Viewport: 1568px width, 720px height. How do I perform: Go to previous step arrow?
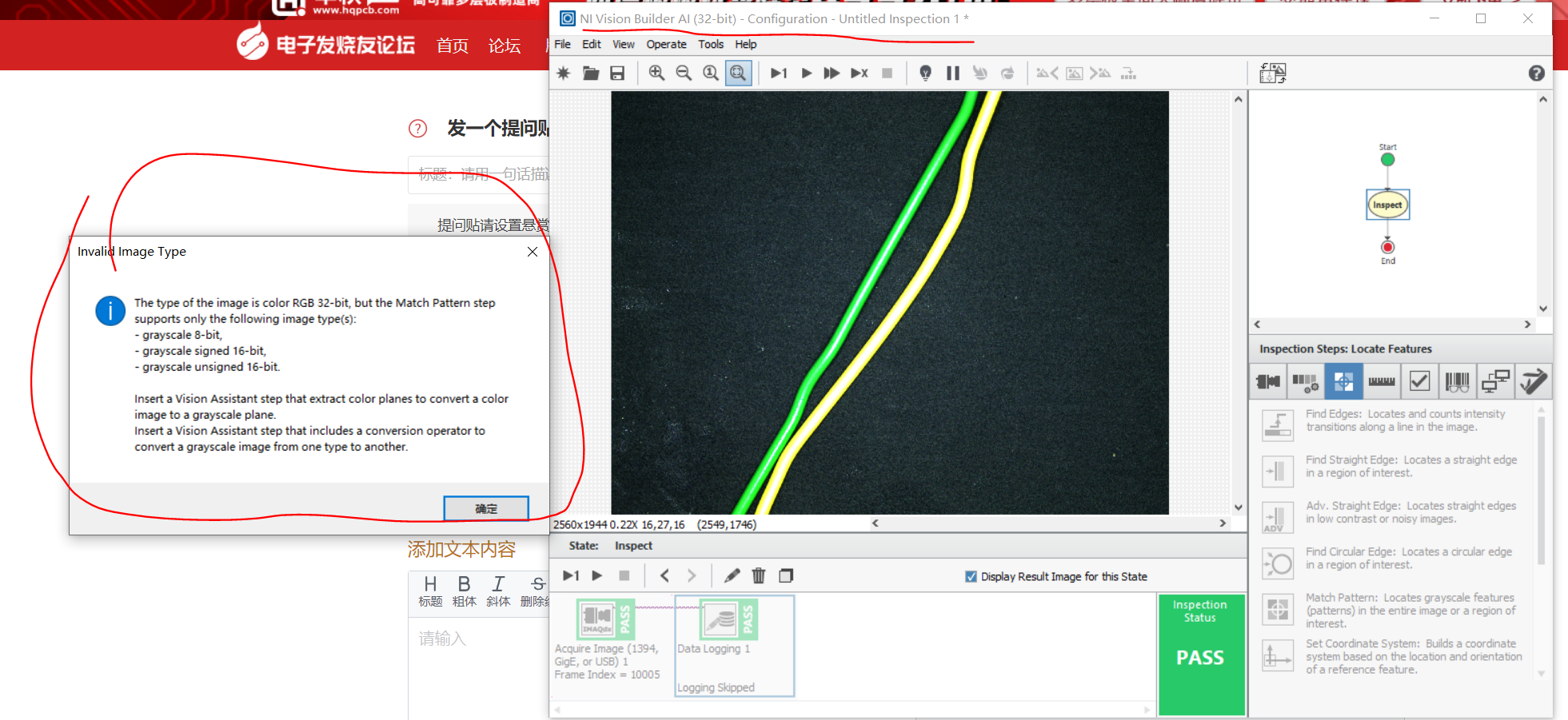664,575
